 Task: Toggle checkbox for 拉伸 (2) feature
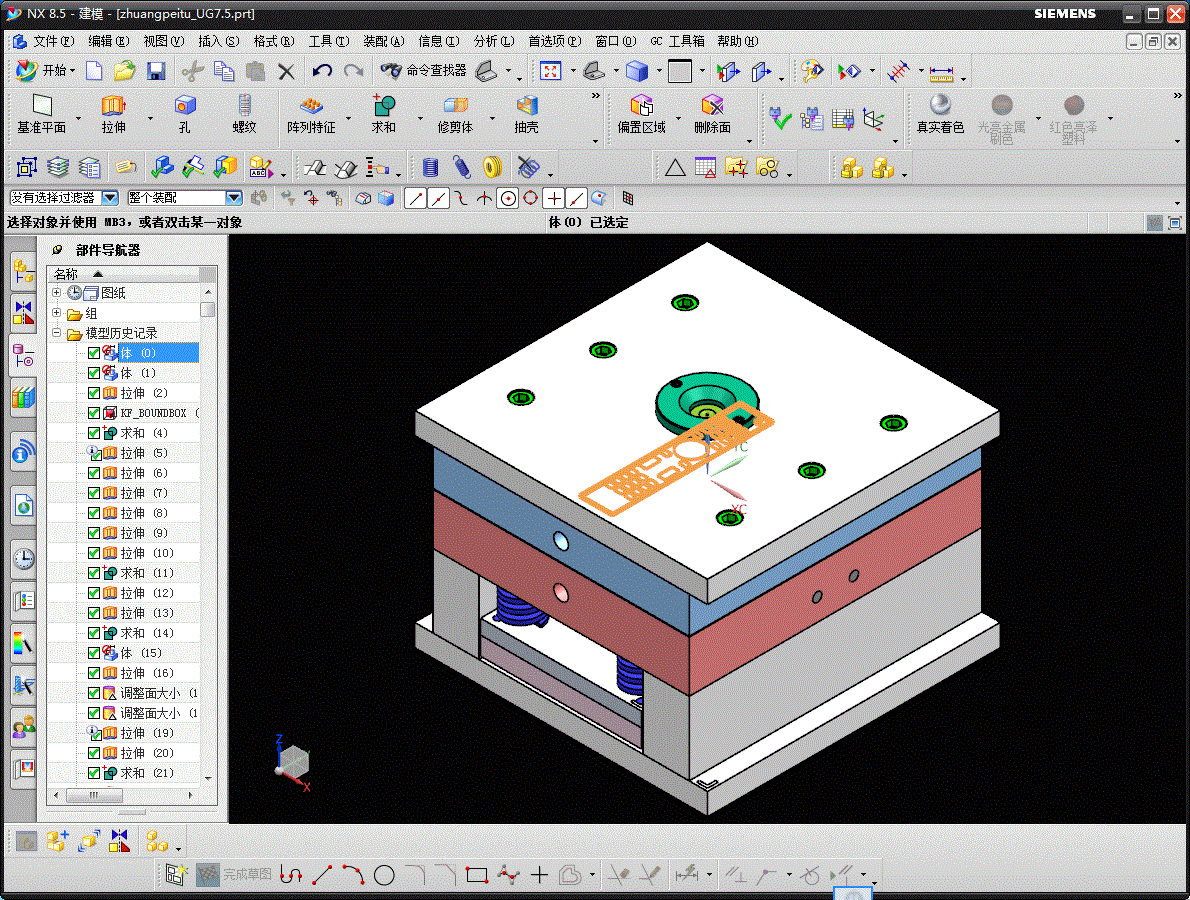click(94, 393)
